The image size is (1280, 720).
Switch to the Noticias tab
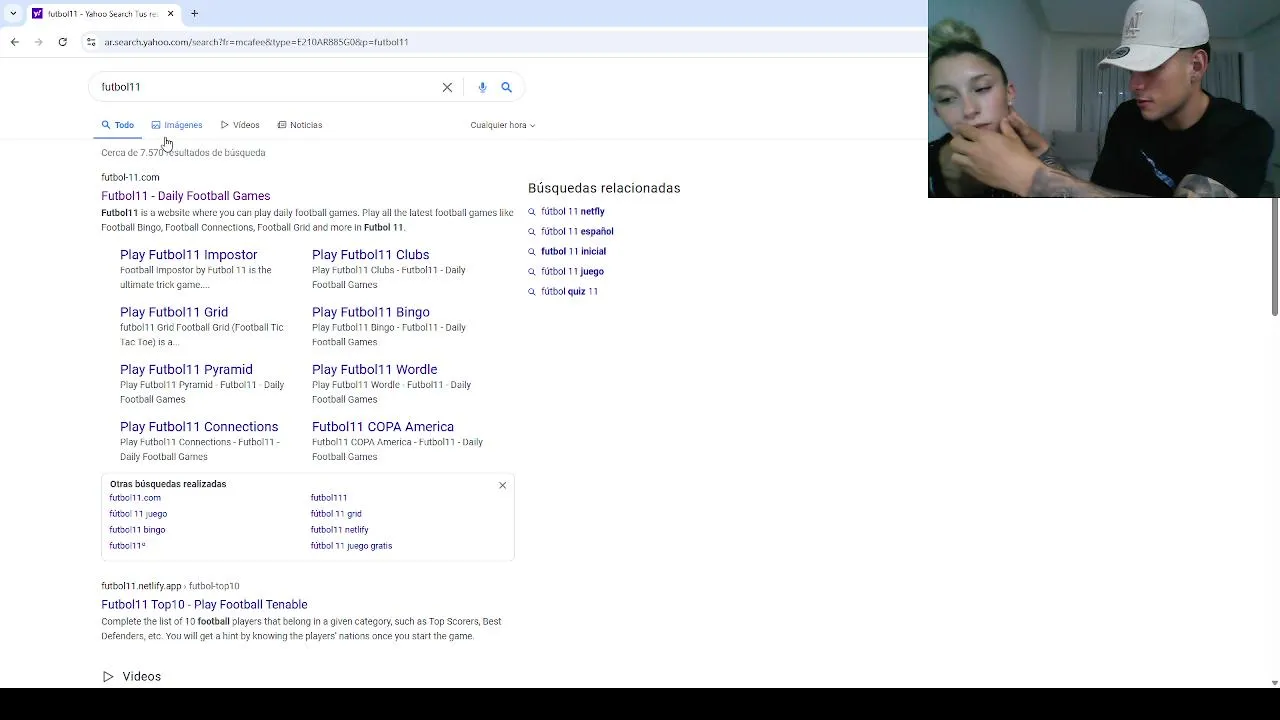click(x=299, y=125)
